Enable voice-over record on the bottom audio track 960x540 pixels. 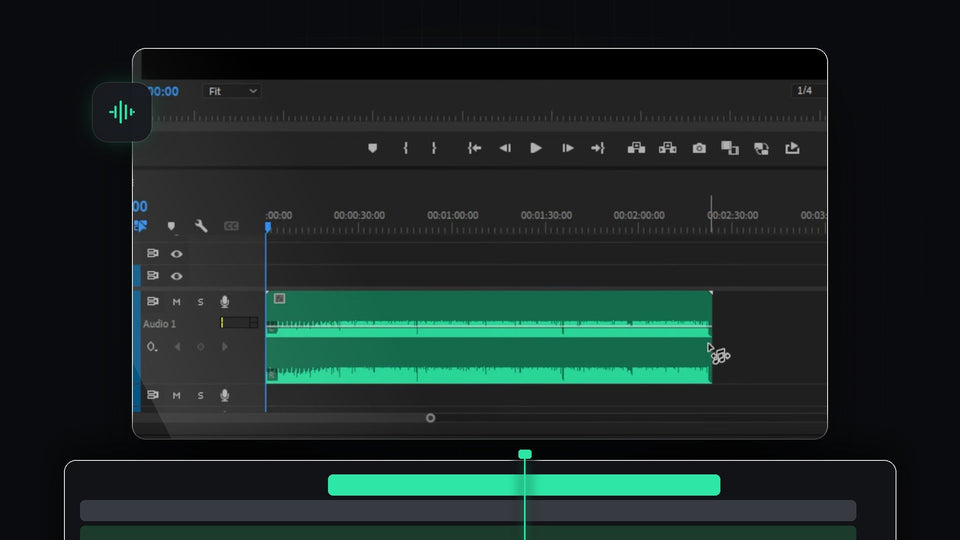tap(225, 395)
